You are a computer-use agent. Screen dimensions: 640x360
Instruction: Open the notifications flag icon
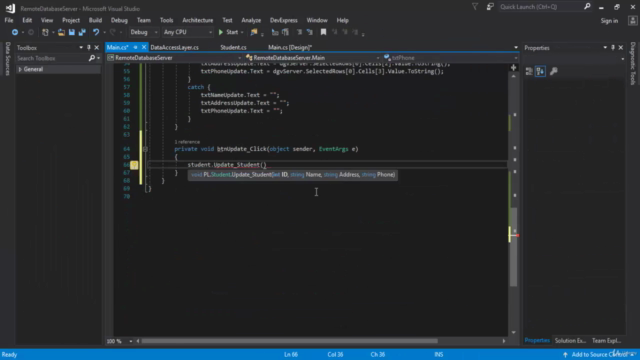475,7
